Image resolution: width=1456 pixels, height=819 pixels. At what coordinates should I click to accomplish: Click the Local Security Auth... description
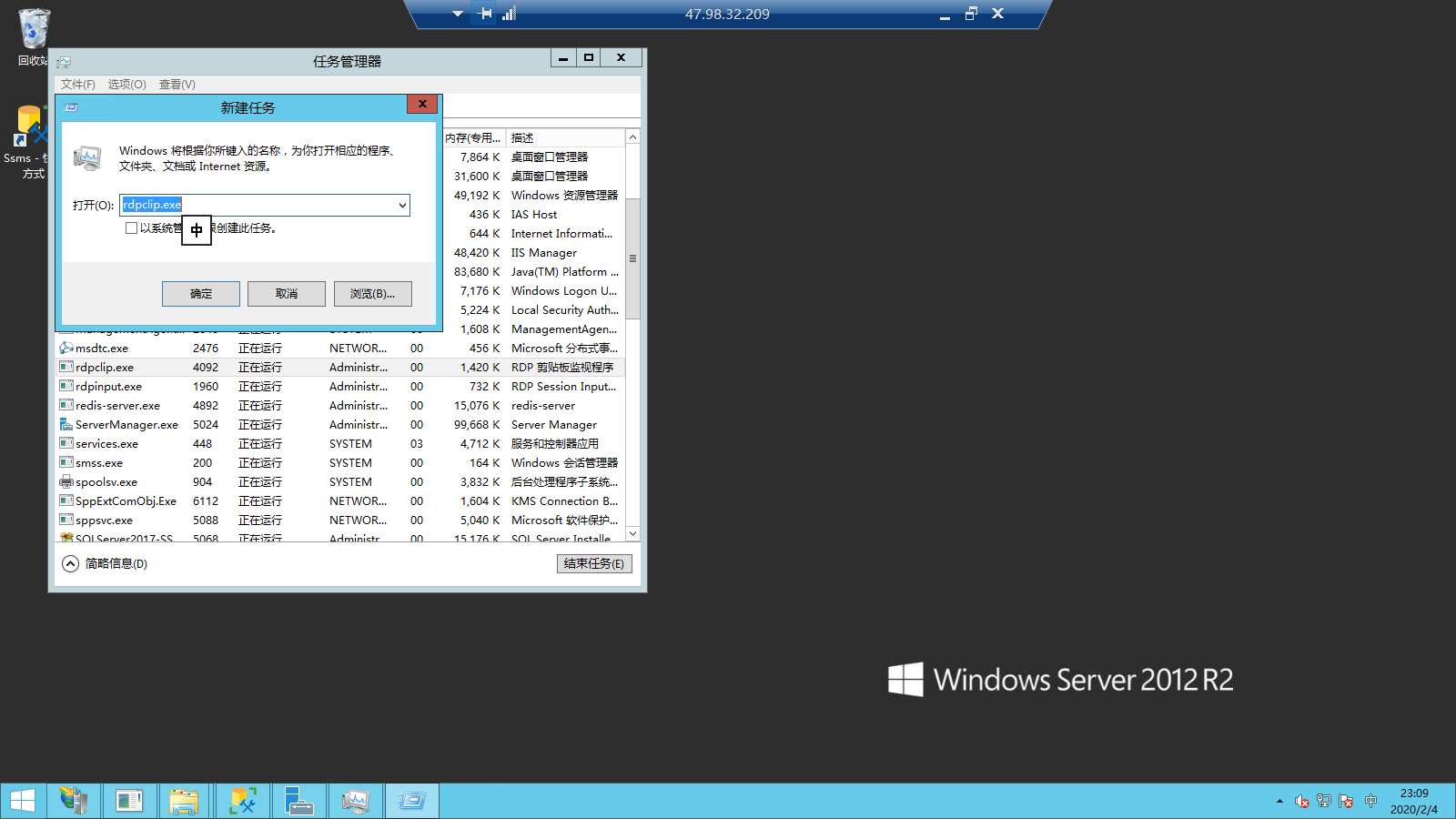coord(564,309)
